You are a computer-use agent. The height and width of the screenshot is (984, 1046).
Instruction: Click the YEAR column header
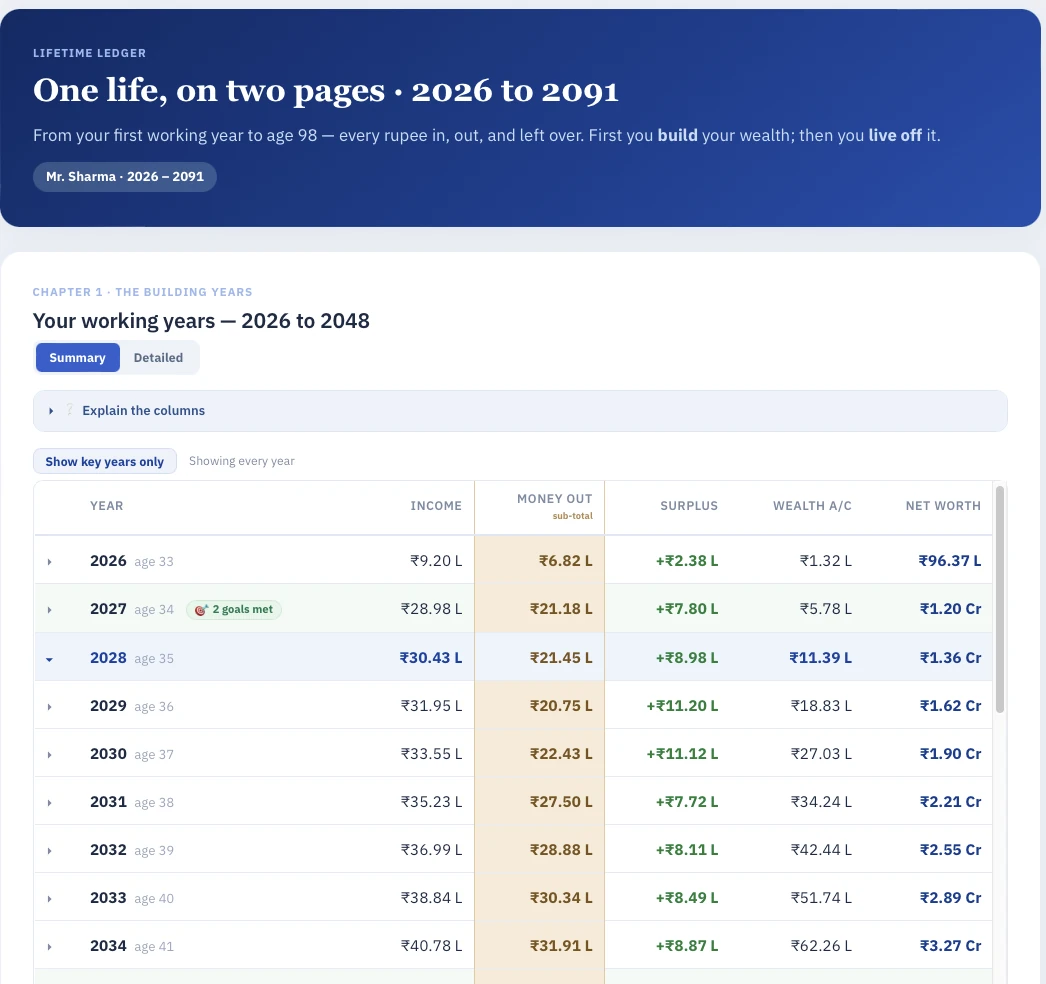tap(107, 506)
